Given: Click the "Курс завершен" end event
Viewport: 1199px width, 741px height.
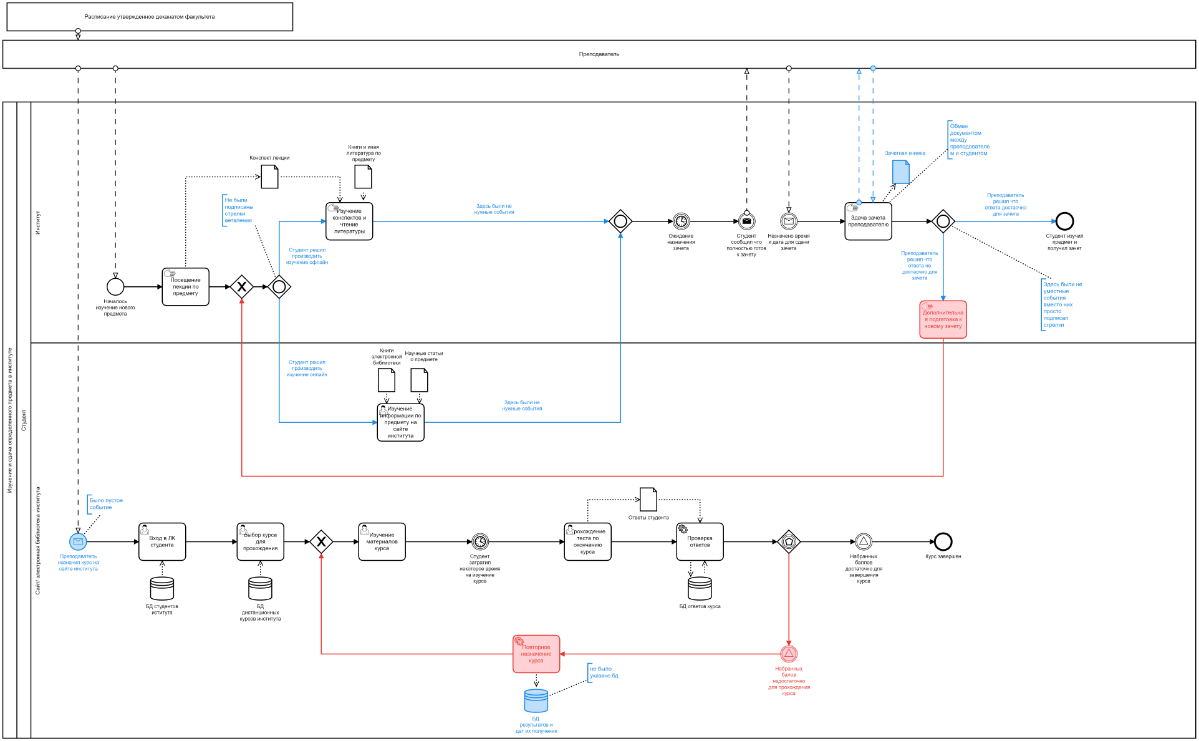Looking at the screenshot, I should [x=942, y=541].
